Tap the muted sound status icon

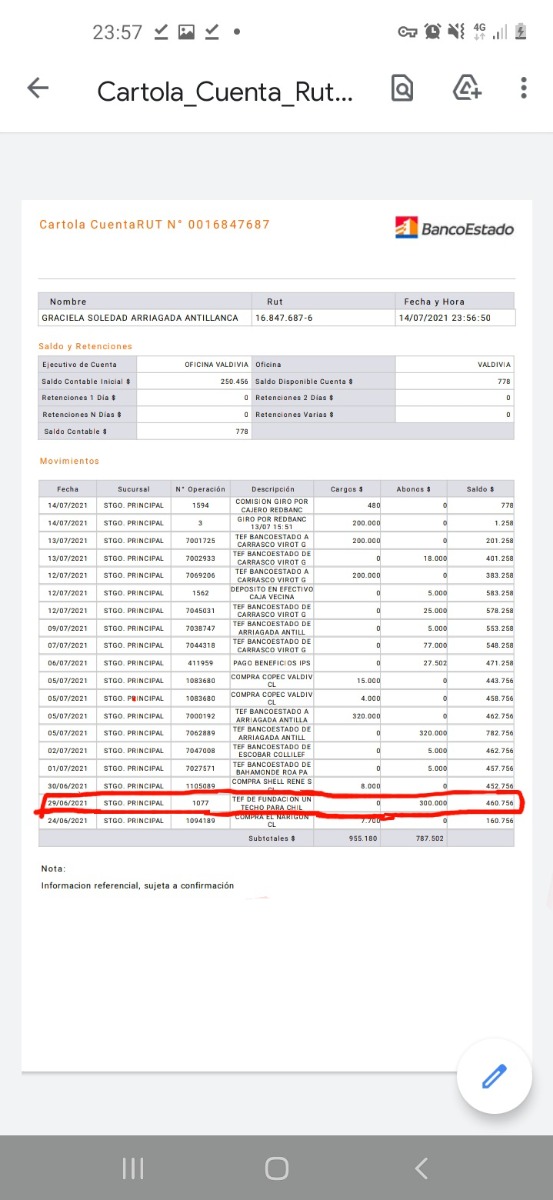(457, 32)
